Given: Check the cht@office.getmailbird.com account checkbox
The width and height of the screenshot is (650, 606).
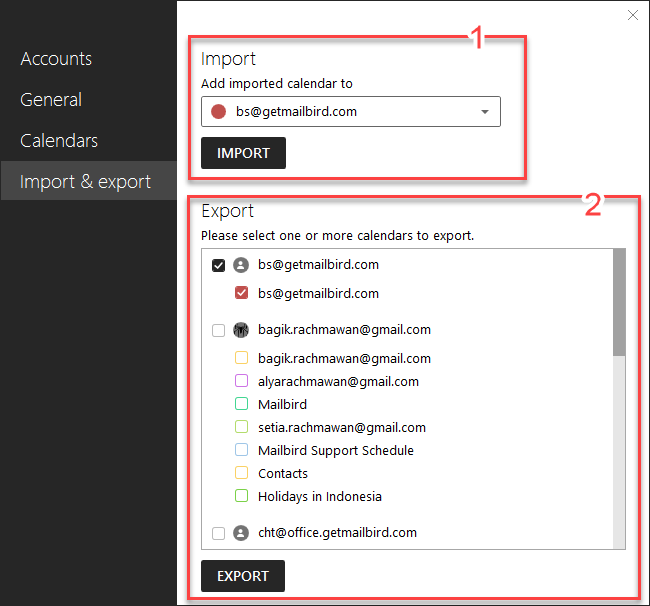Looking at the screenshot, I should [x=218, y=533].
